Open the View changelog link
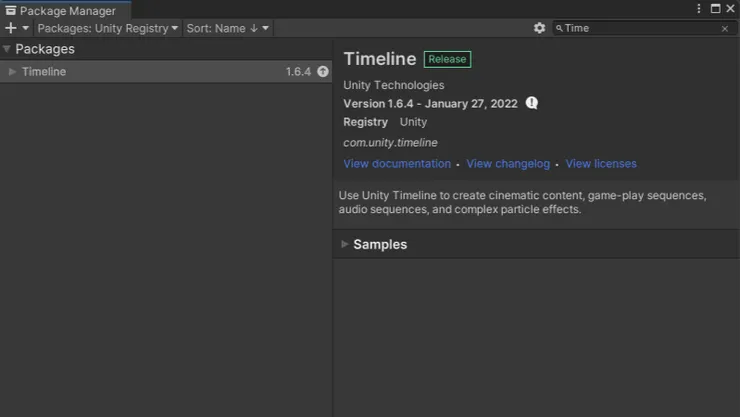The image size is (740, 417). click(508, 164)
